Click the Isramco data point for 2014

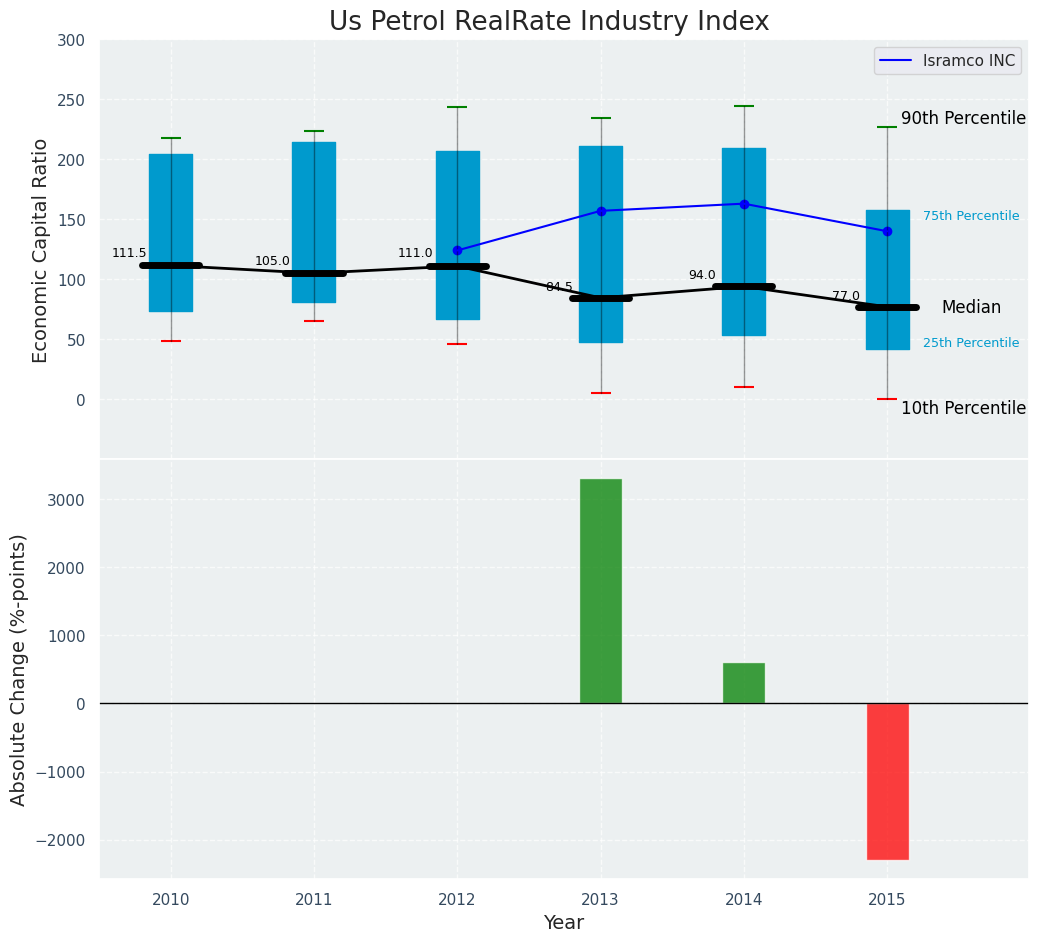744,204
